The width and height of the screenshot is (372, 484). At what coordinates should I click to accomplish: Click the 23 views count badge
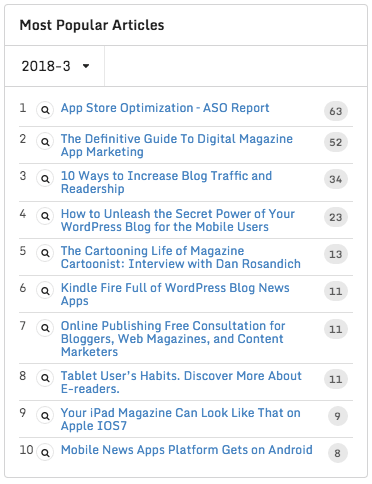(x=336, y=217)
